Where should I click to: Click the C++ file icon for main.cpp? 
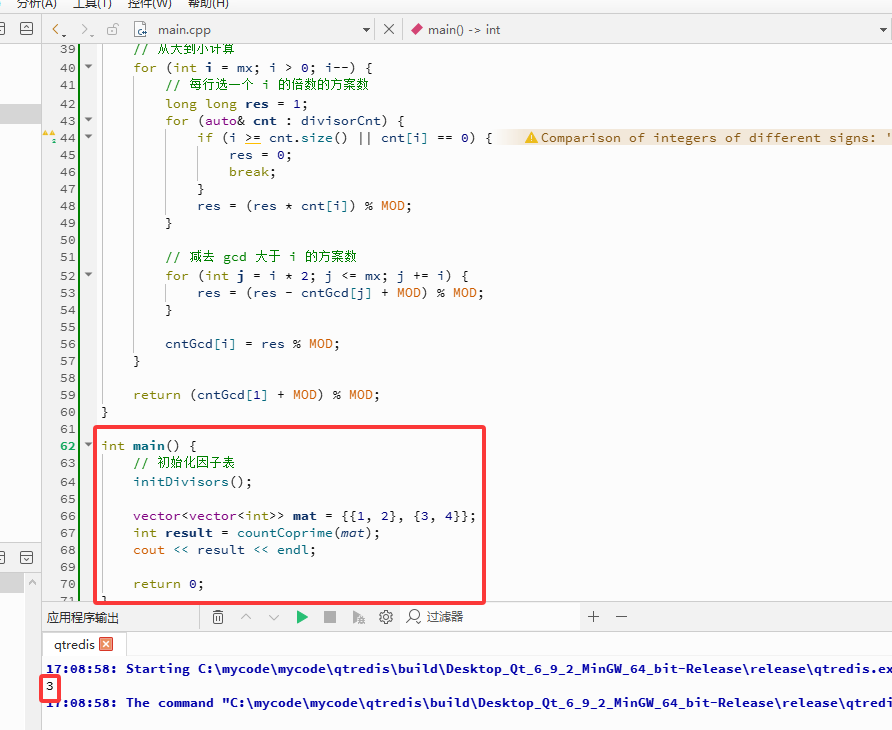pos(140,29)
